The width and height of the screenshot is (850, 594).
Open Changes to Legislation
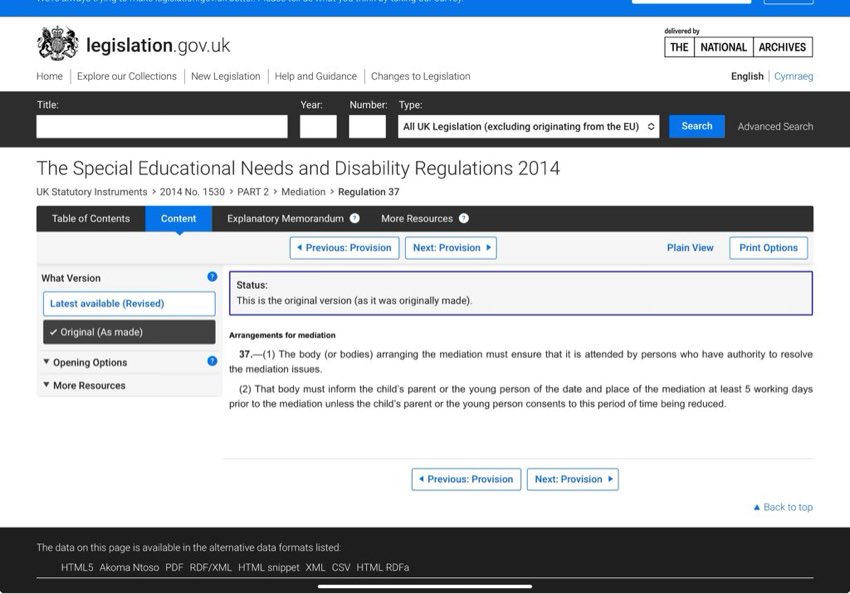(x=421, y=76)
